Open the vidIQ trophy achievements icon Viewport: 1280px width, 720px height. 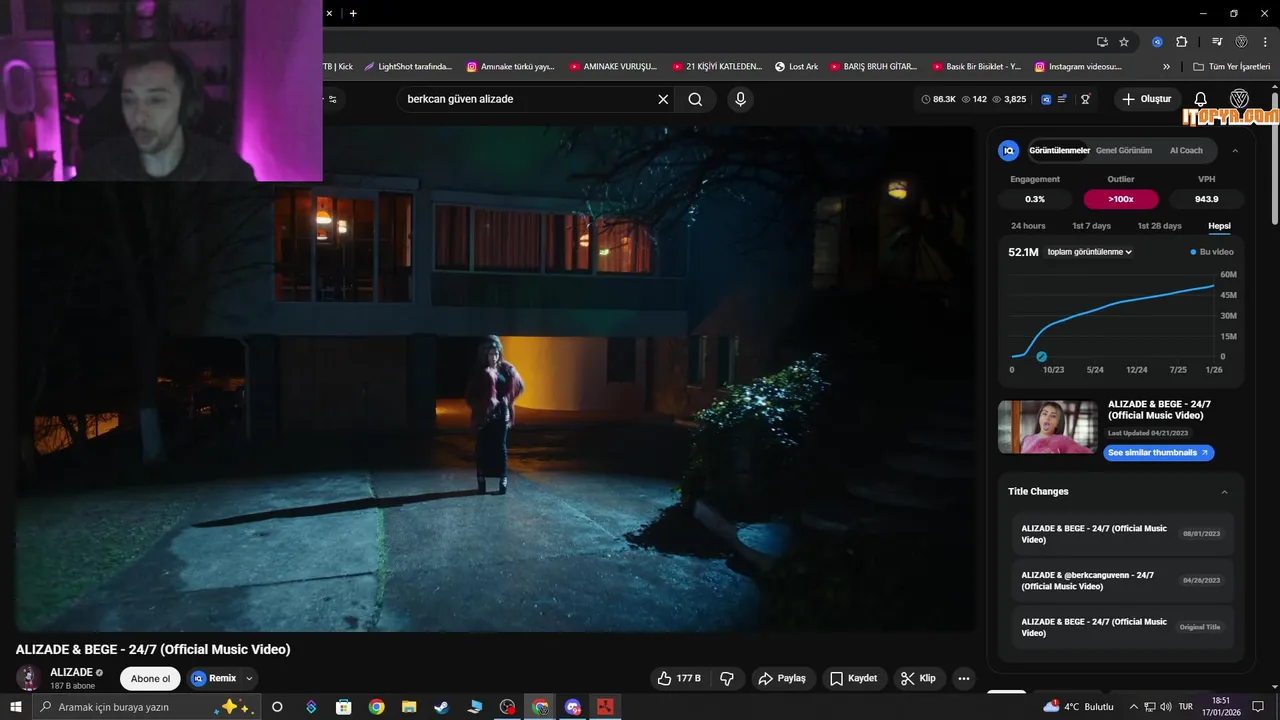tap(1085, 99)
